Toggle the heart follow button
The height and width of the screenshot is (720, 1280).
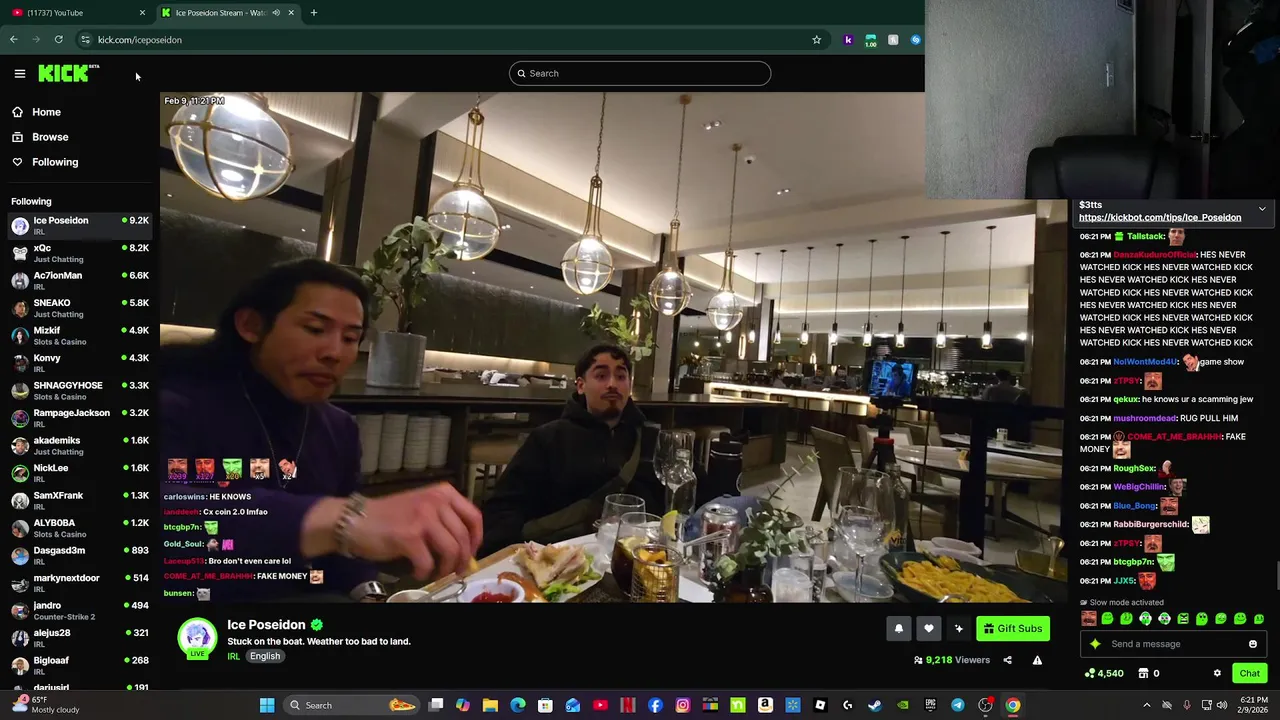tap(929, 628)
